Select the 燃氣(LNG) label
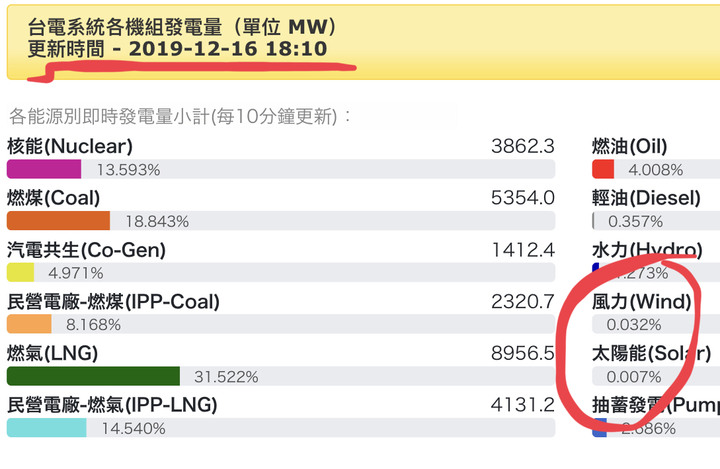 tap(52, 353)
